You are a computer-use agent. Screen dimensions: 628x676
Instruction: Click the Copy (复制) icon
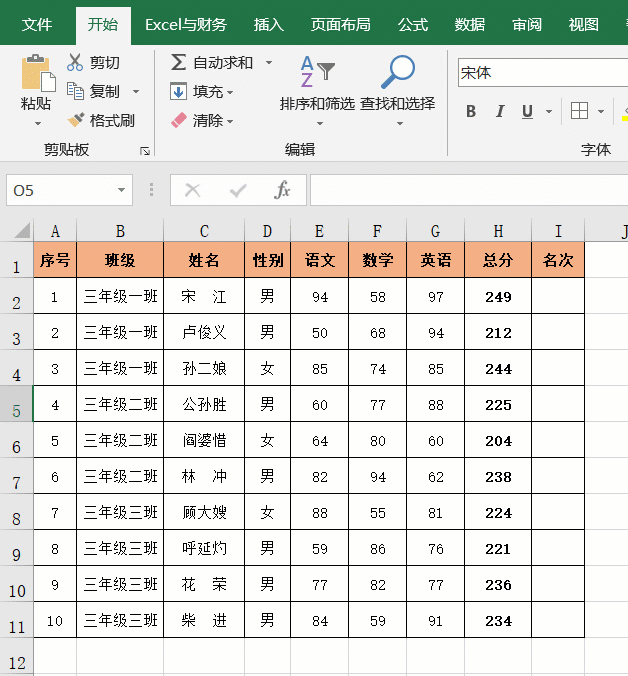click(75, 91)
